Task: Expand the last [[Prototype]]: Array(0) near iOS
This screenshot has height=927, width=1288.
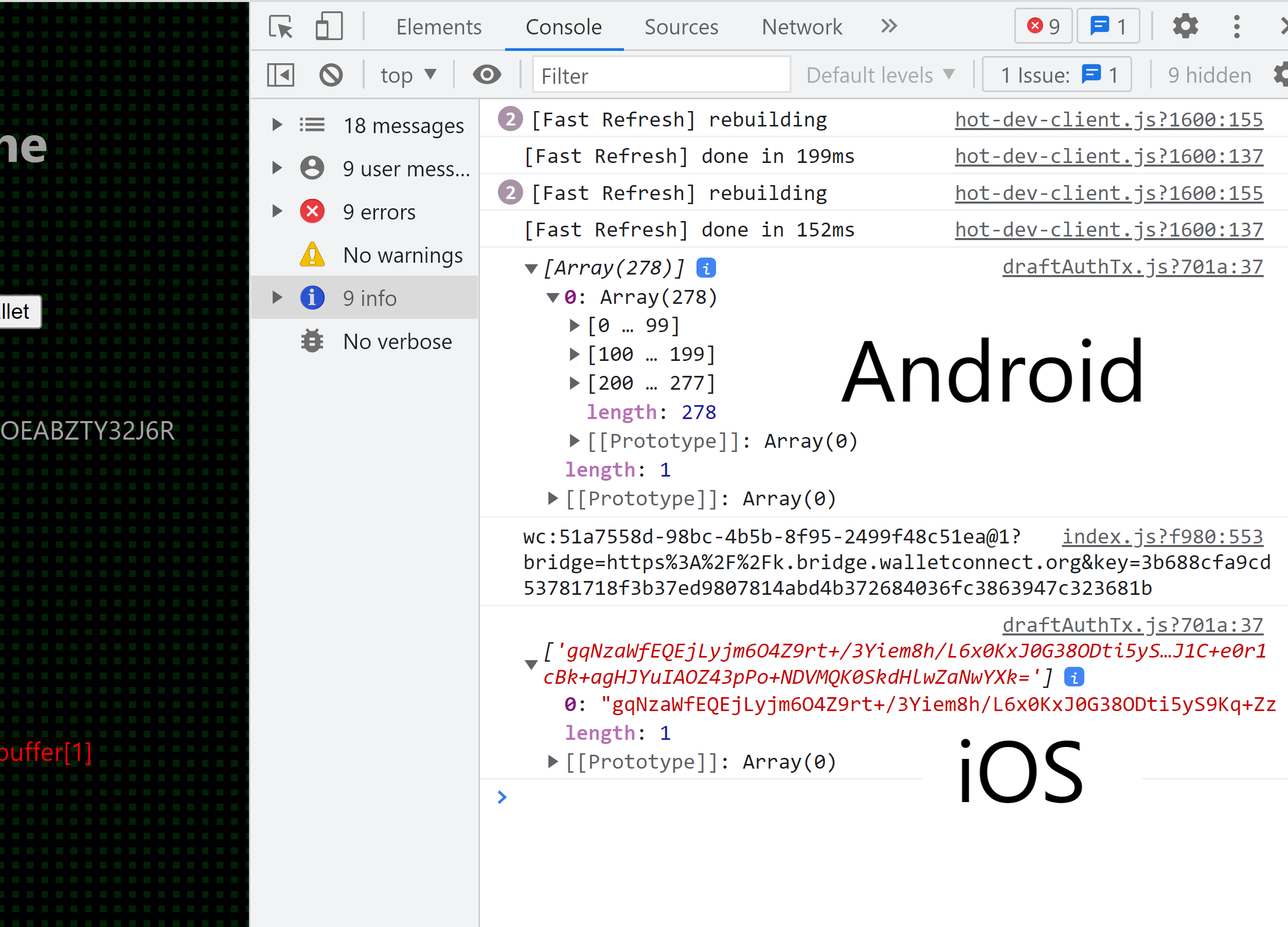Action: click(552, 761)
